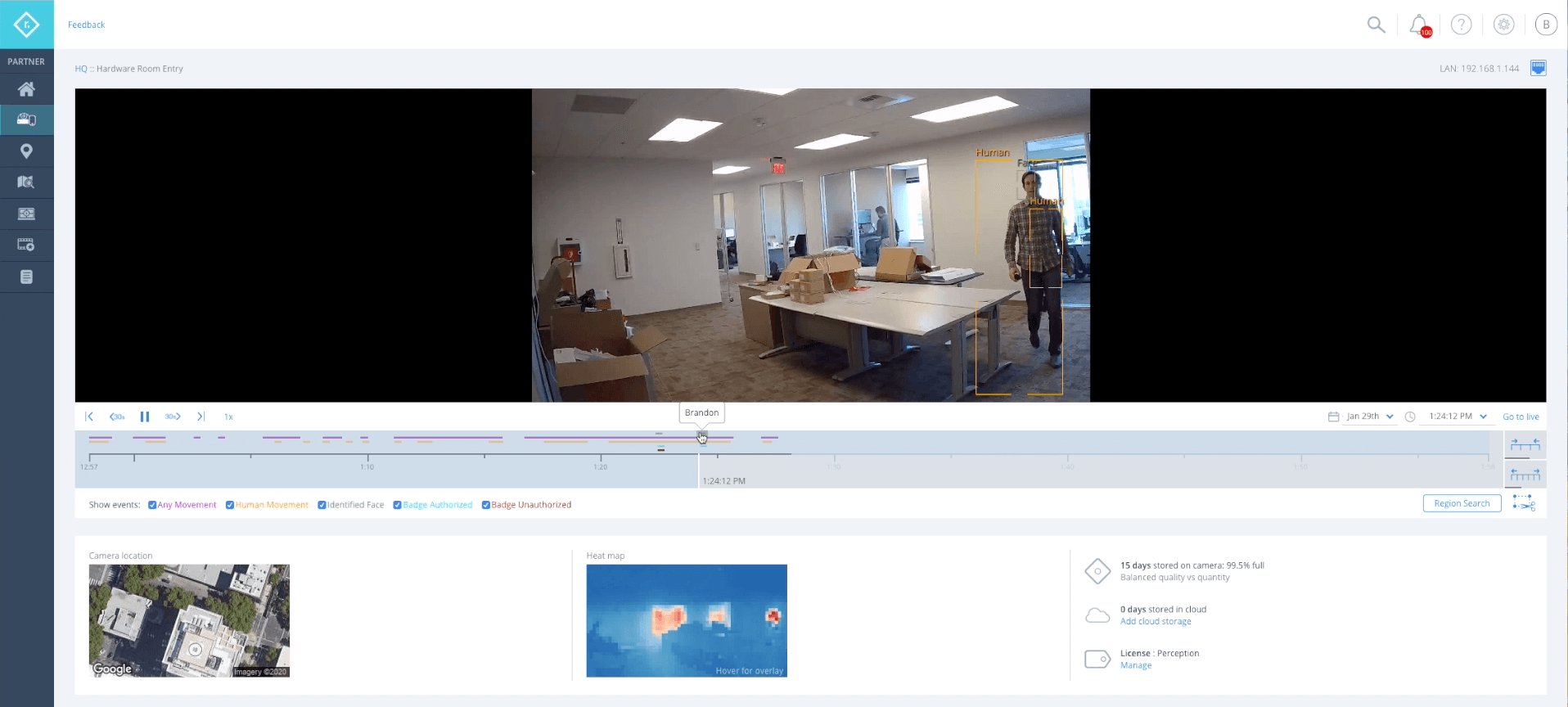Uncheck the Human Movement events checkbox

coord(230,505)
